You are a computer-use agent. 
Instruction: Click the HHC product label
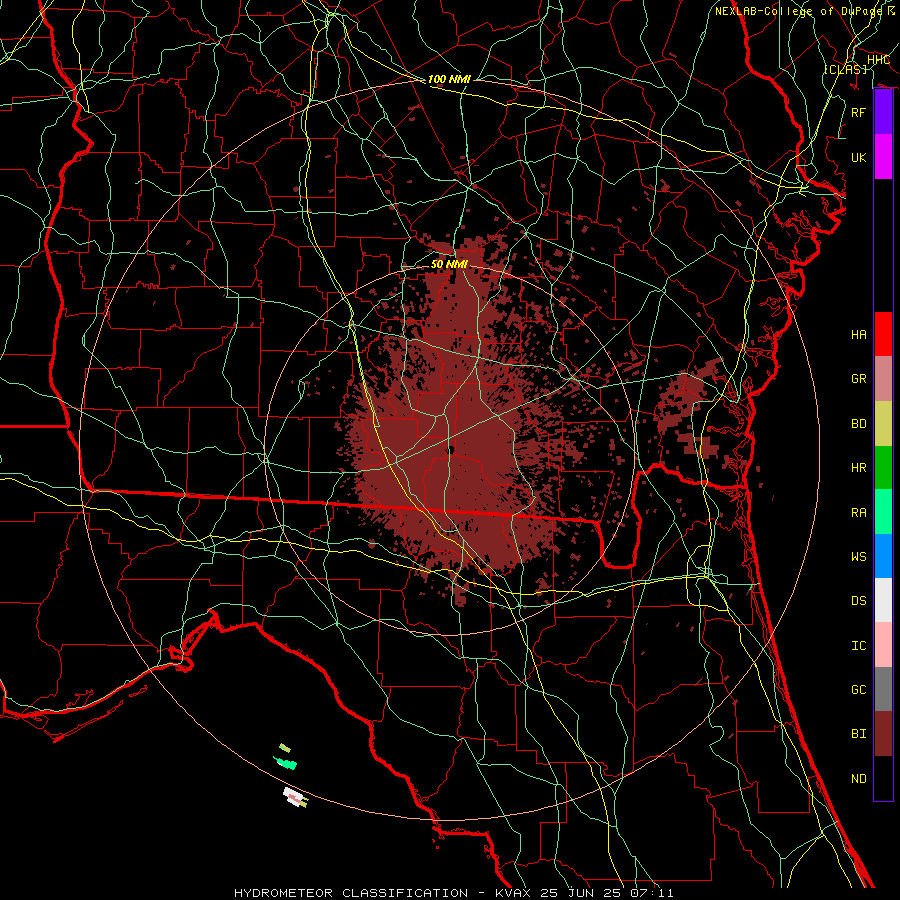tap(878, 60)
